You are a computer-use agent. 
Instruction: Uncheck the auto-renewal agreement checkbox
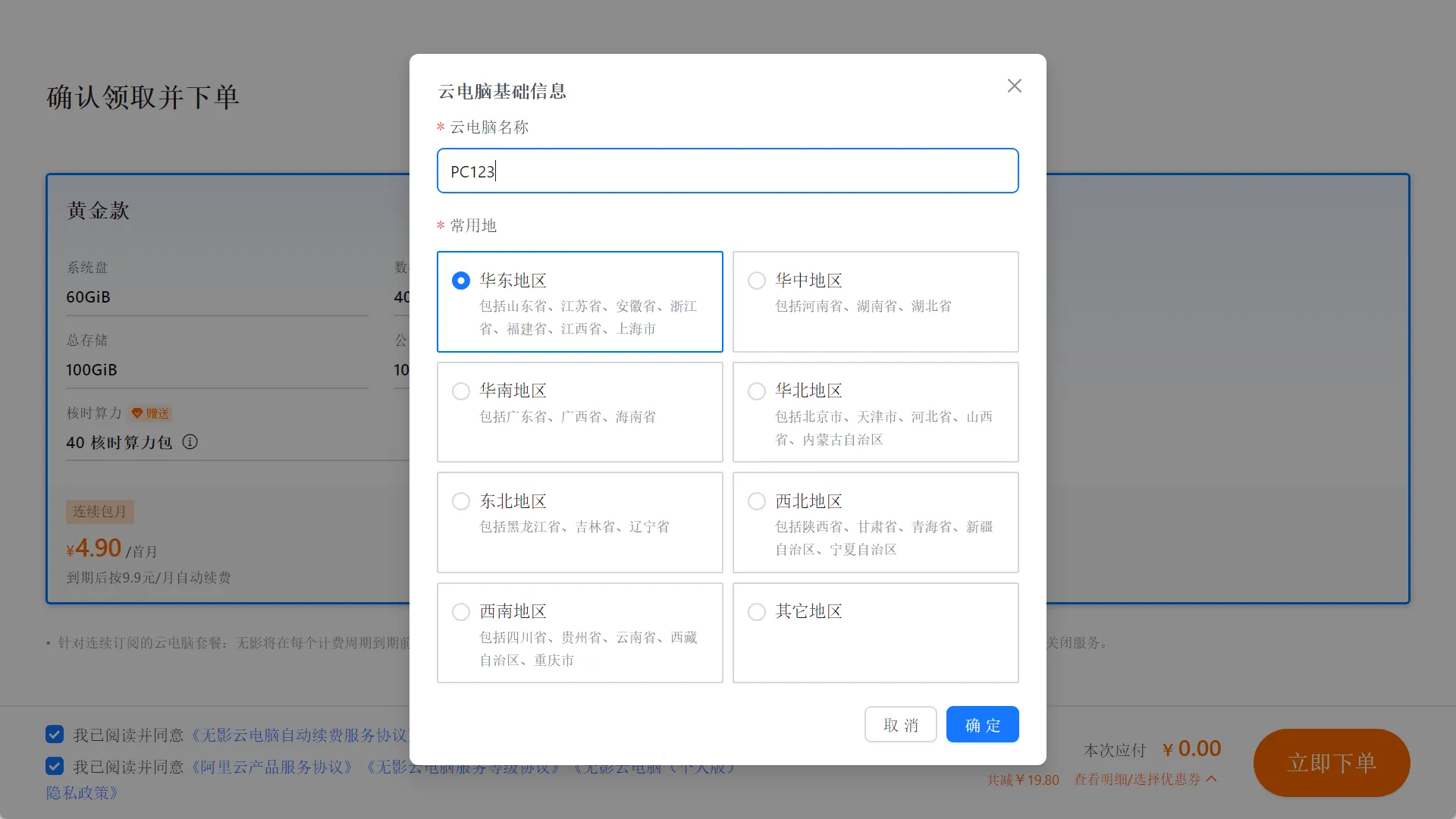(x=55, y=734)
